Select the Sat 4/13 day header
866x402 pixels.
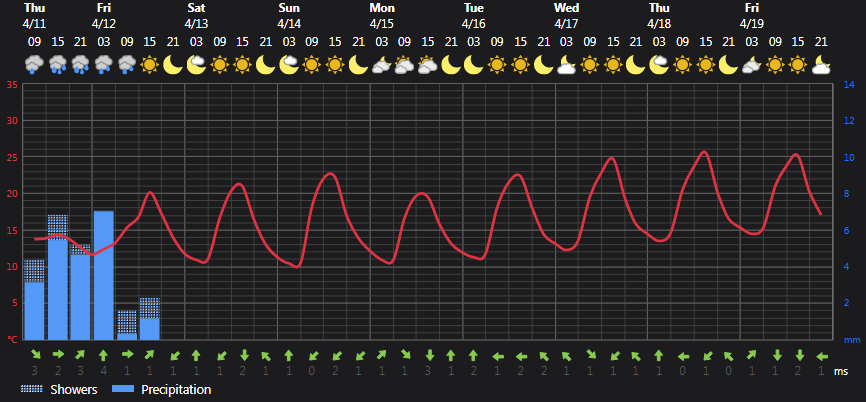(x=197, y=16)
